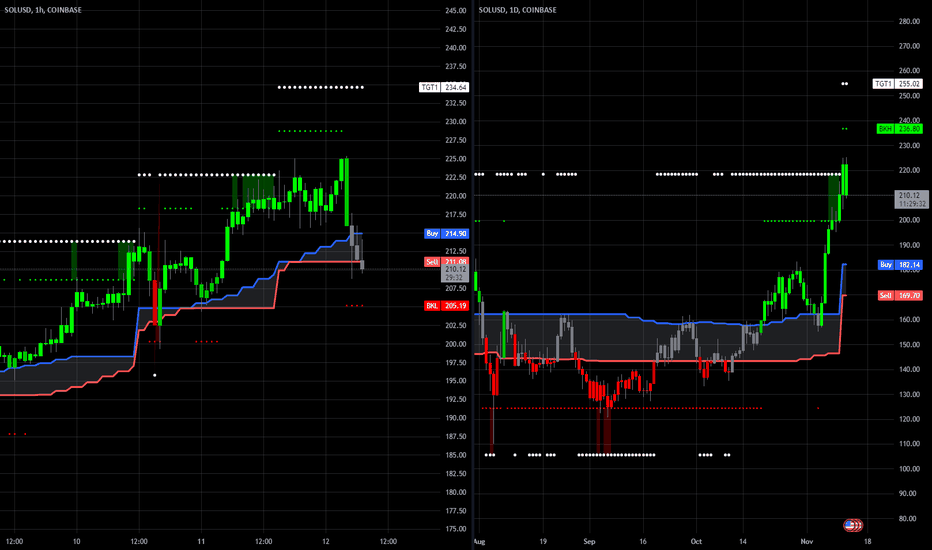Click the green BKH 236.80 label
Screen dimensions: 932x550
click(900, 129)
